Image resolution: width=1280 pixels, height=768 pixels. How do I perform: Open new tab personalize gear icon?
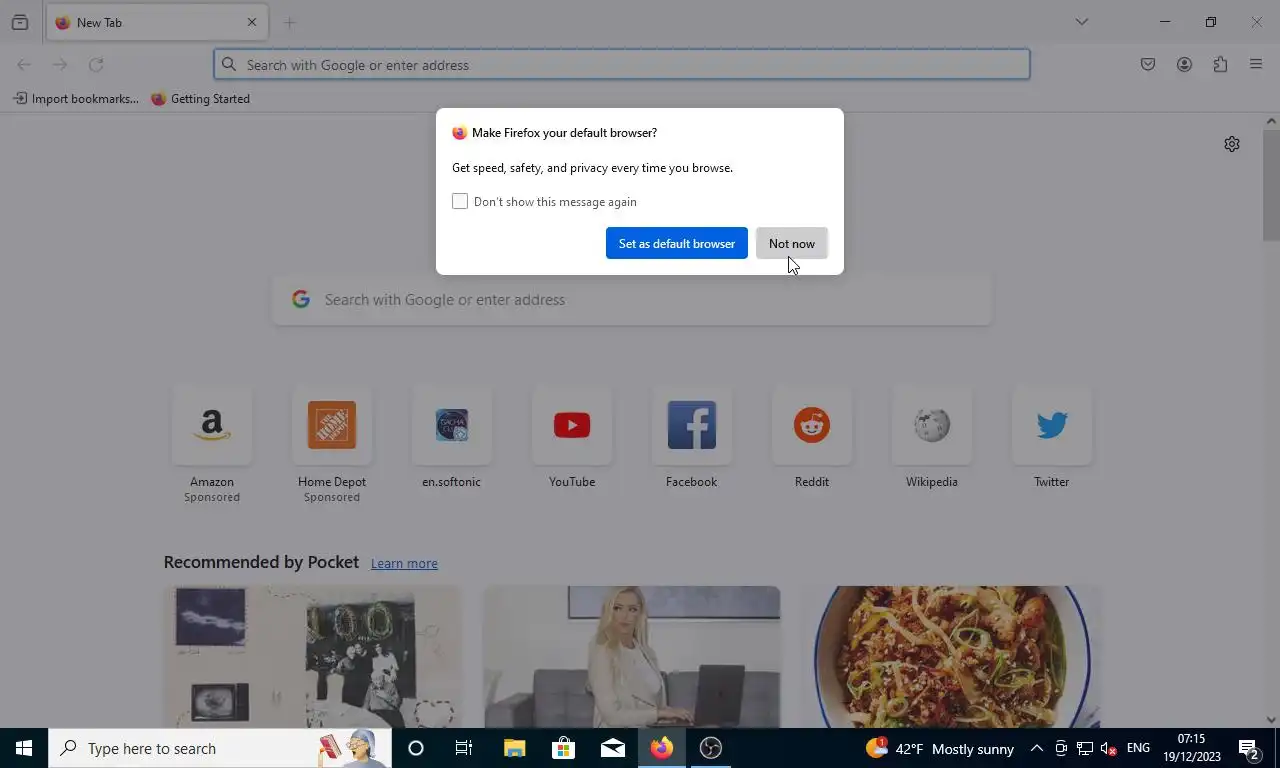1232,144
